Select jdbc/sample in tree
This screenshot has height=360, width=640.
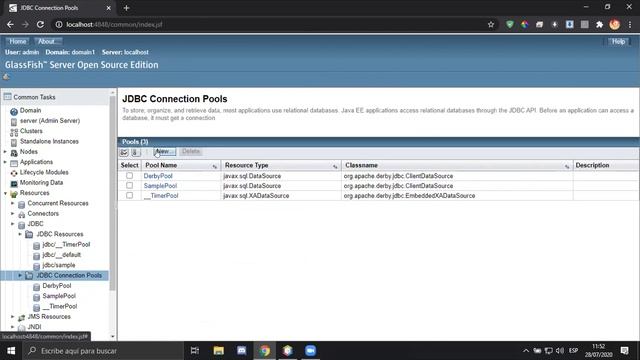pyautogui.click(x=59, y=265)
